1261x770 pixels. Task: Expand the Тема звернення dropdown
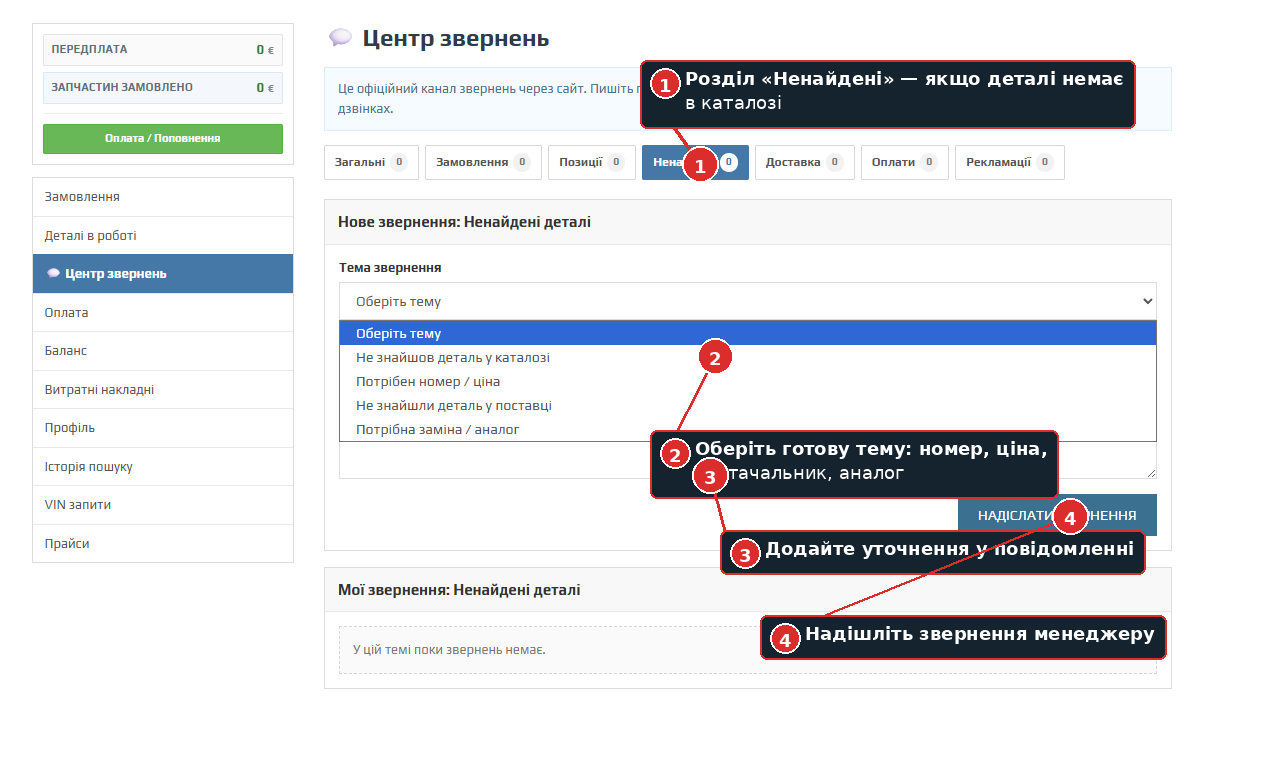[748, 301]
